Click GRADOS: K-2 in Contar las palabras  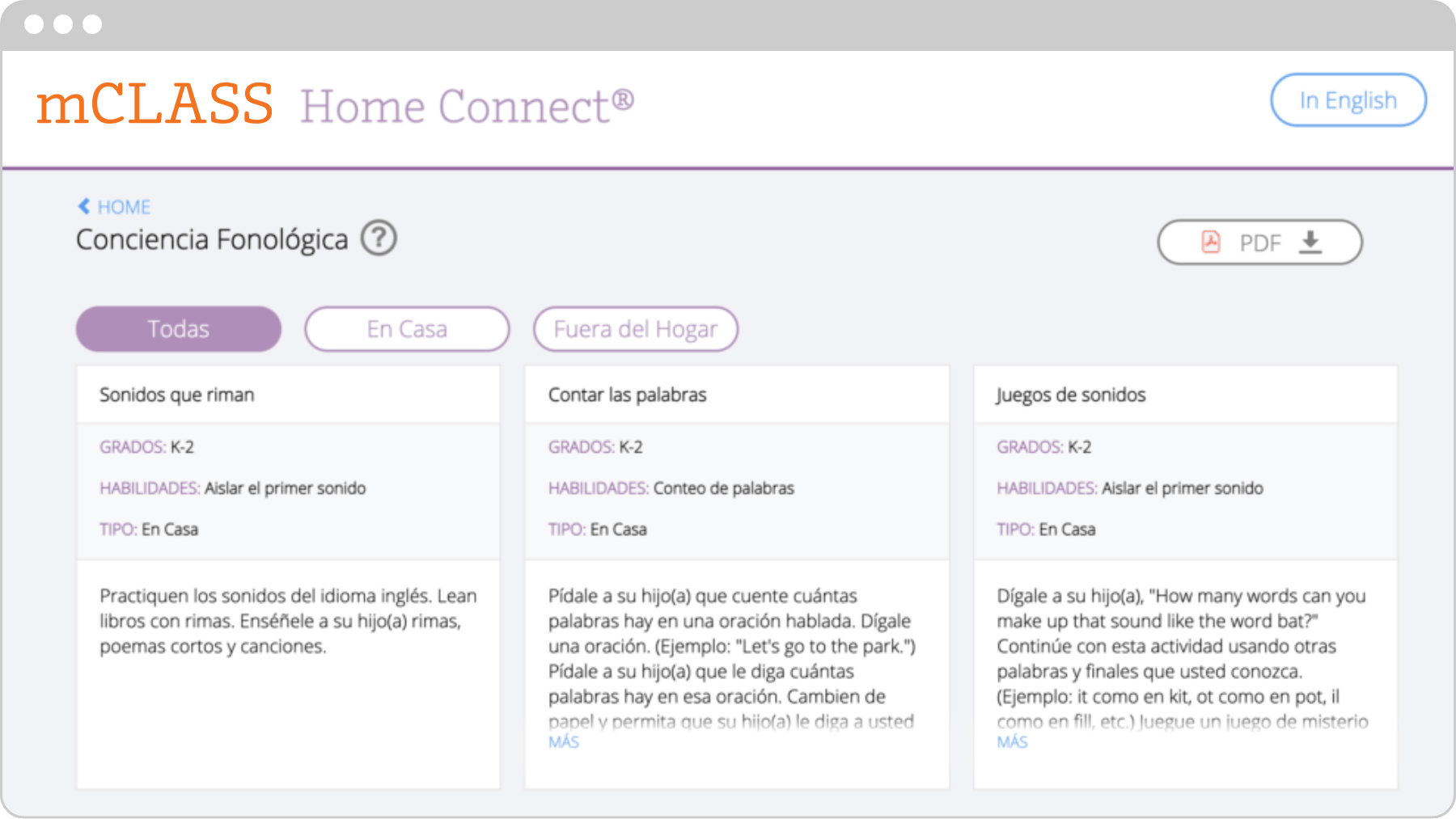(x=595, y=447)
